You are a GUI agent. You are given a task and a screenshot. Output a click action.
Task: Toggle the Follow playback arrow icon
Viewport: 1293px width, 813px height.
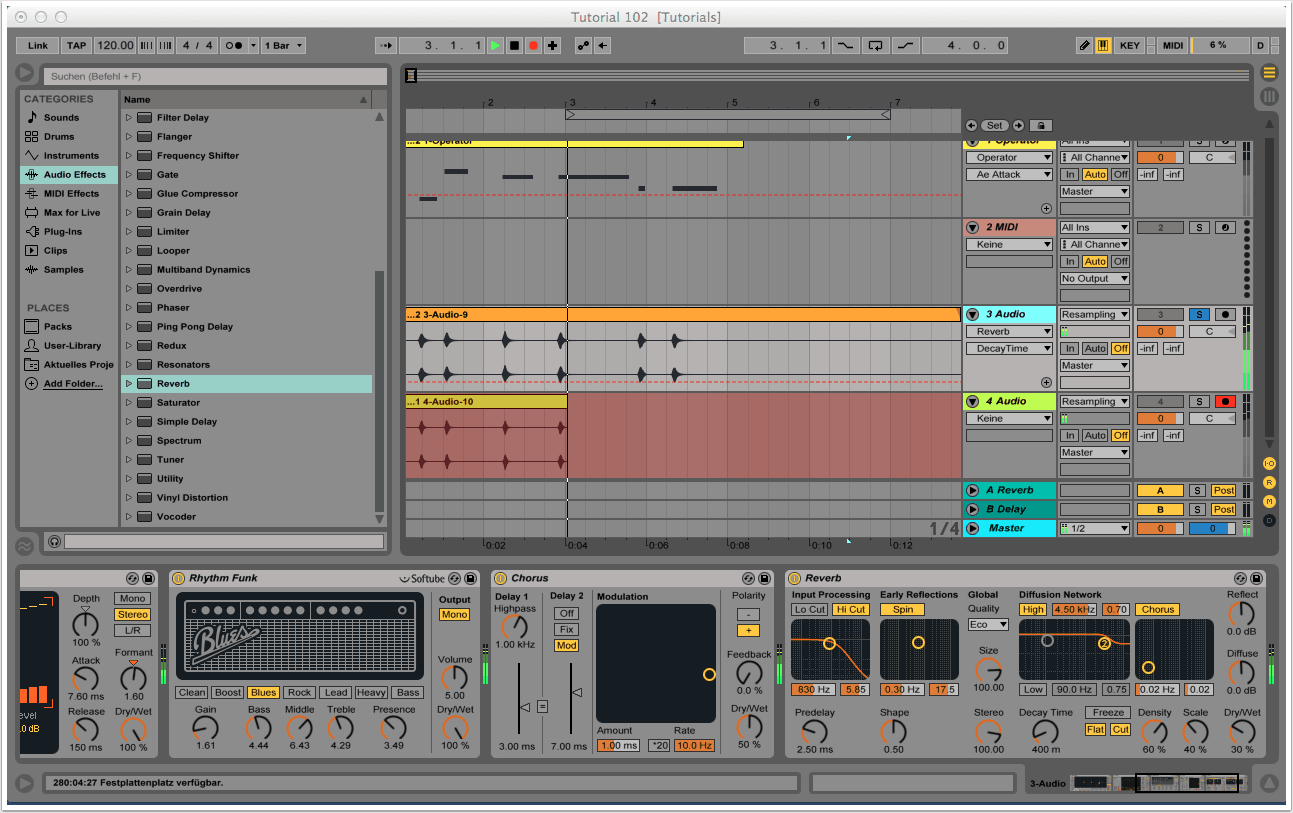pos(387,45)
